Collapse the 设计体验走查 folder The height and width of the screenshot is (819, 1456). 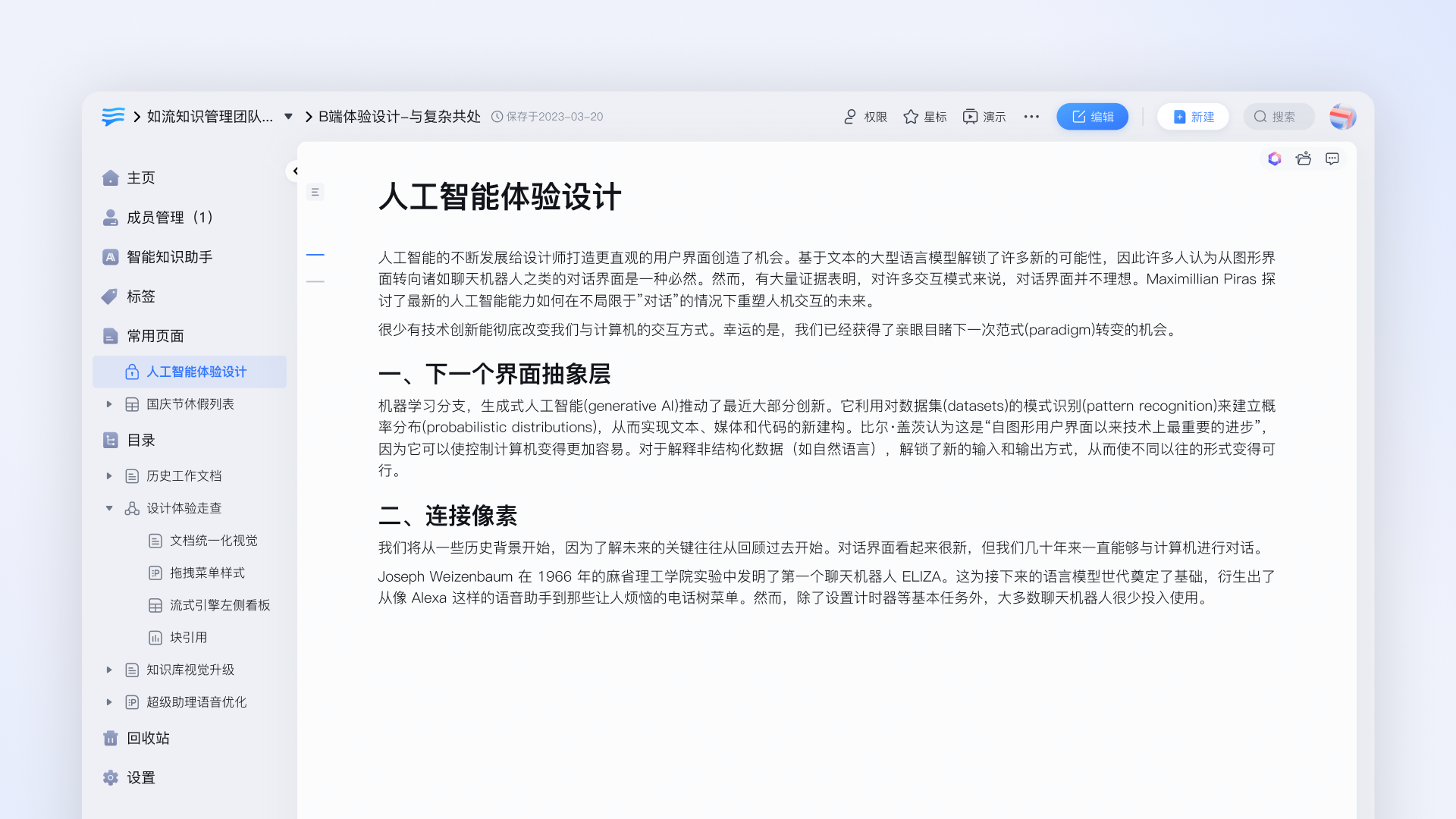[x=109, y=508]
